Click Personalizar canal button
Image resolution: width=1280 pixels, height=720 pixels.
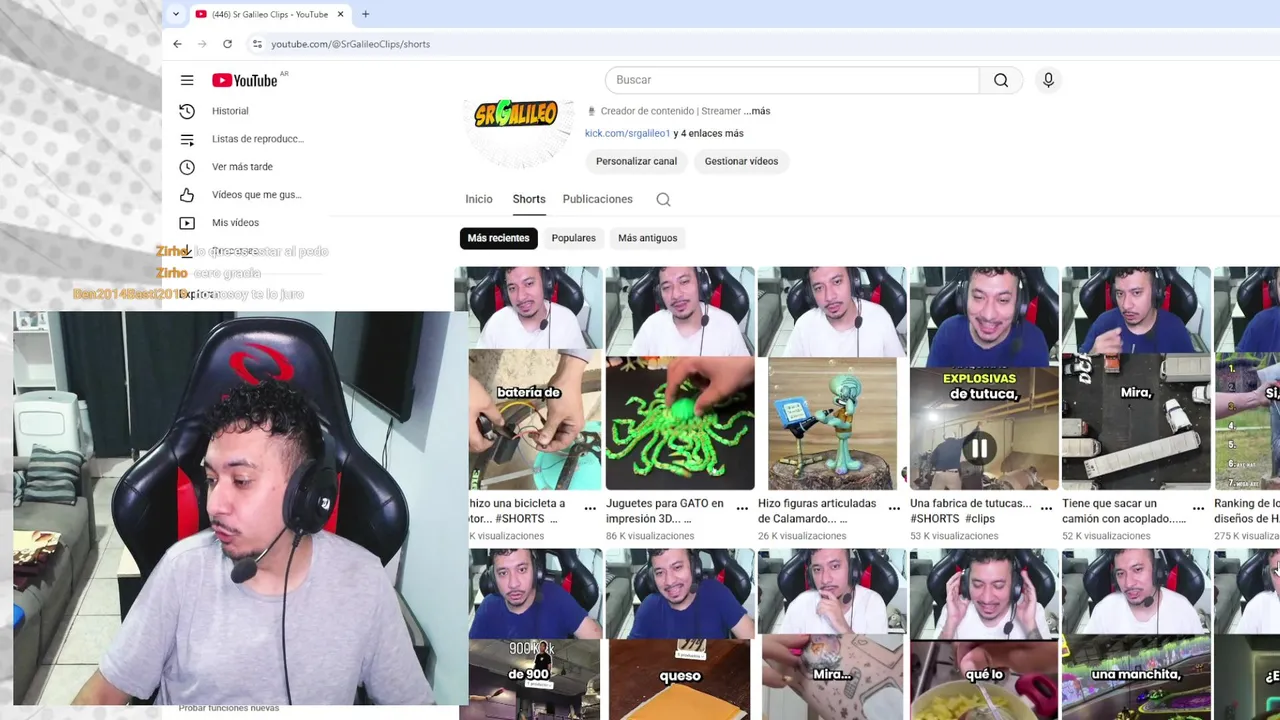click(636, 161)
